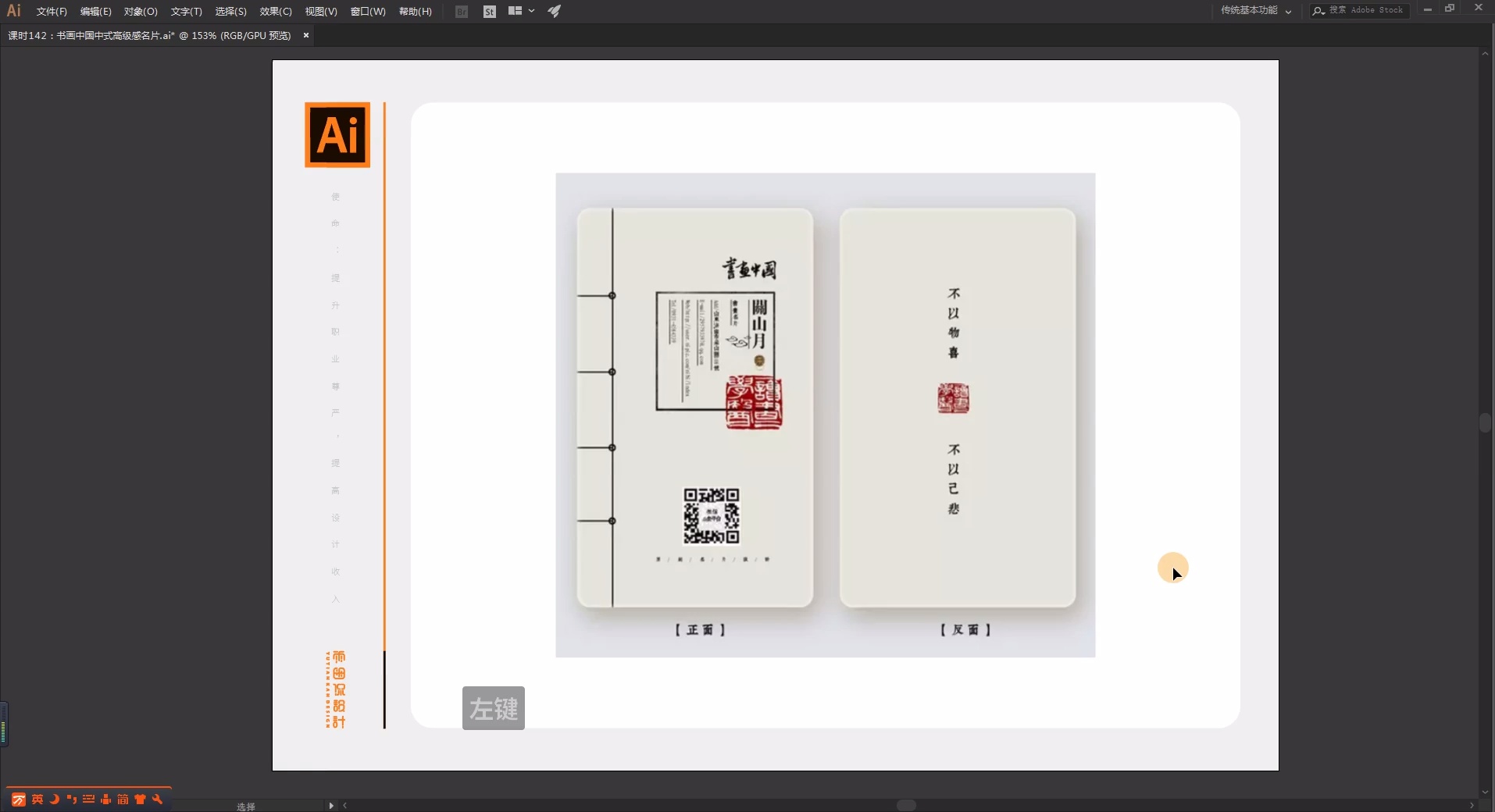This screenshot has height=812, width=1495.
Task: Open the 效果(C) menu
Action: click(274, 11)
